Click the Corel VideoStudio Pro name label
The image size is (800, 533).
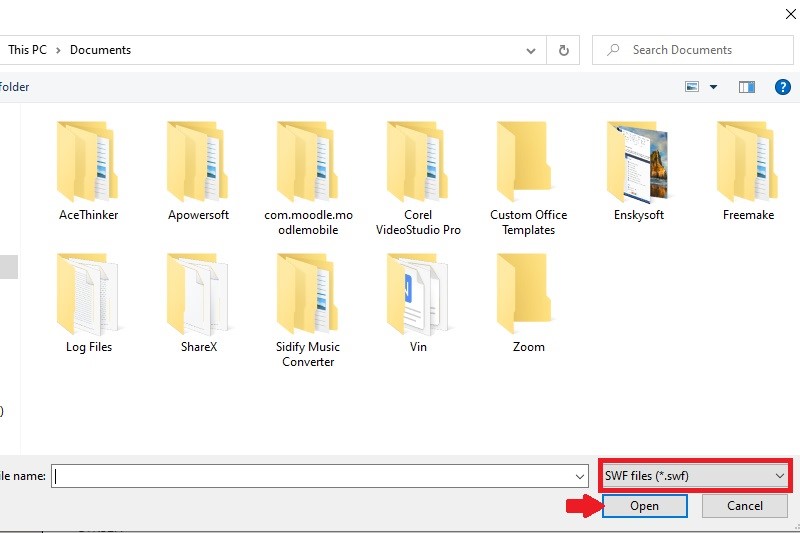click(x=418, y=222)
